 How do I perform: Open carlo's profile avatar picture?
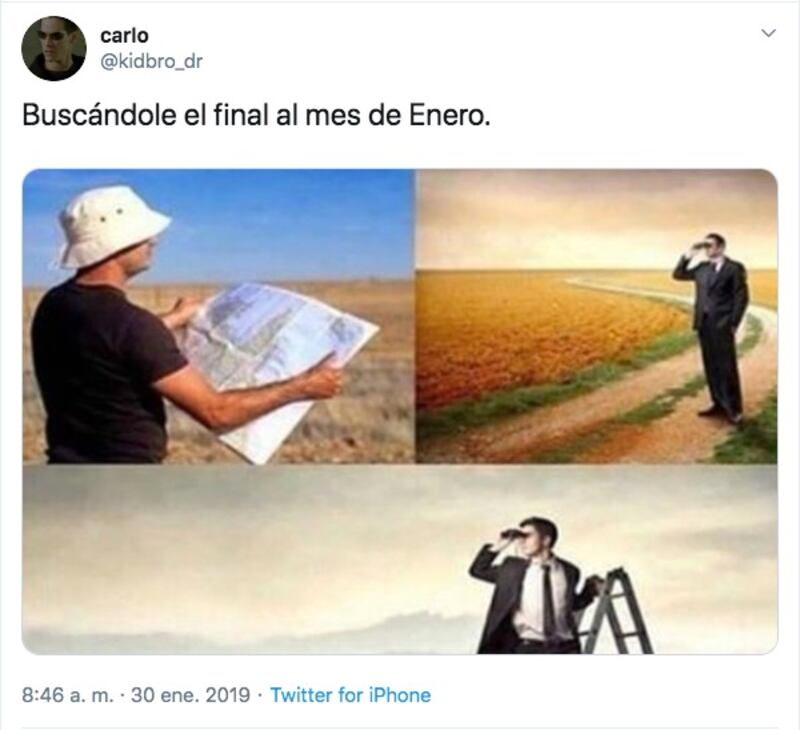(54, 48)
